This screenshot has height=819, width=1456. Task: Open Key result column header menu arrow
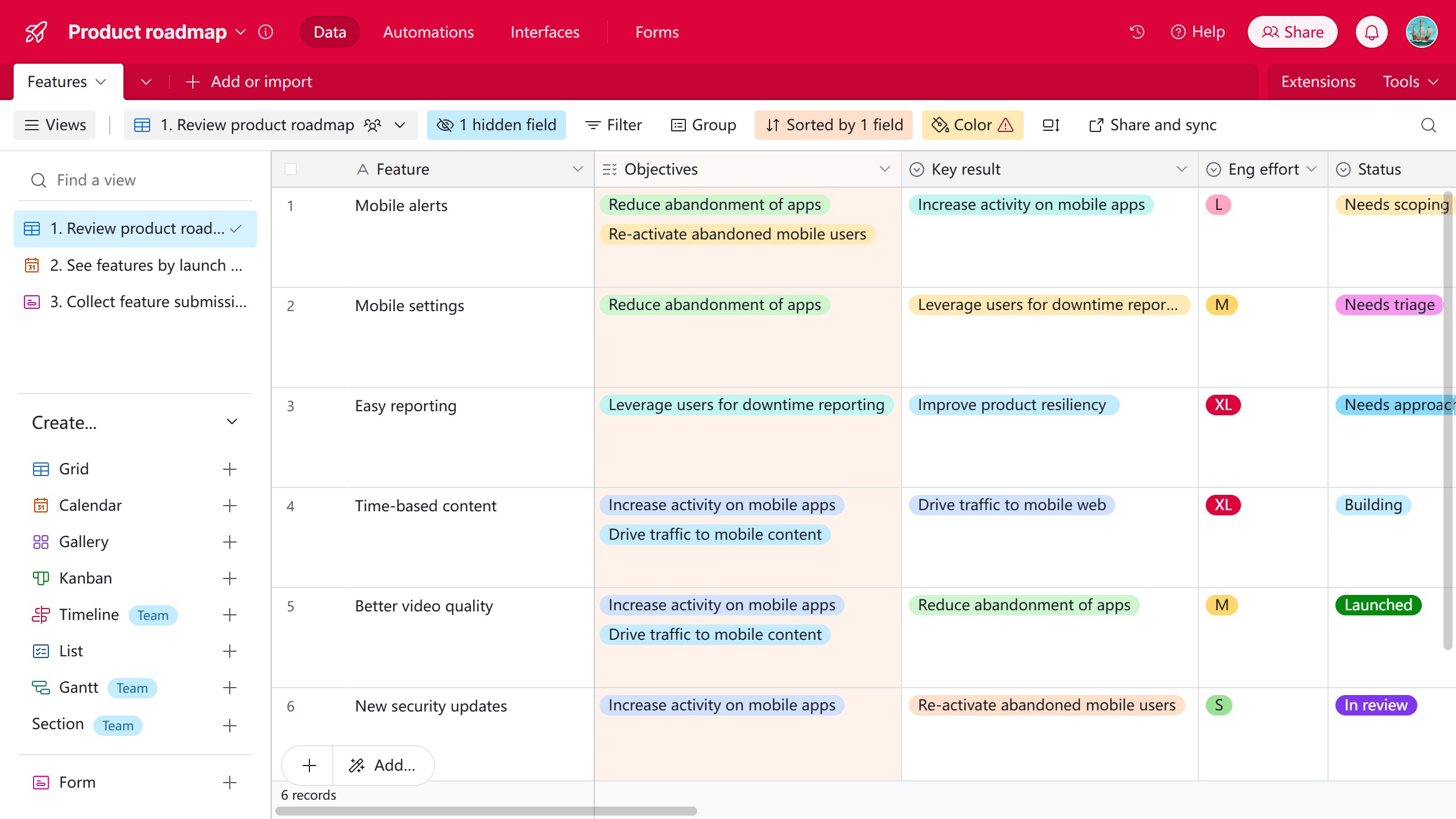click(1182, 169)
